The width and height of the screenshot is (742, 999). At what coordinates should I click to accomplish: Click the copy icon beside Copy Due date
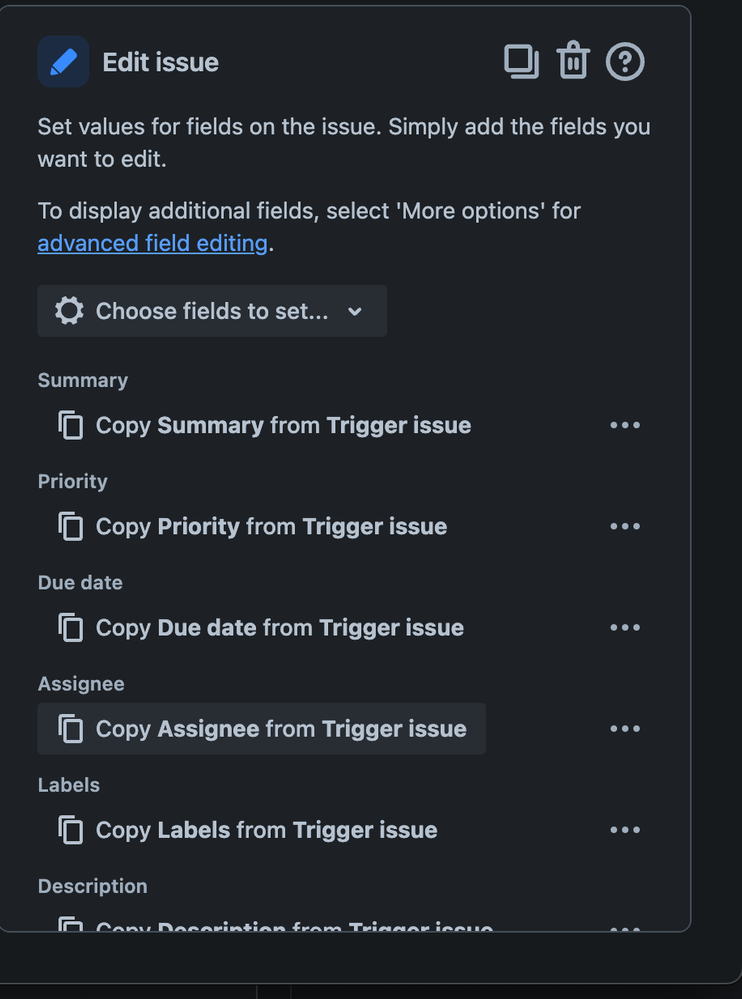[x=71, y=628]
